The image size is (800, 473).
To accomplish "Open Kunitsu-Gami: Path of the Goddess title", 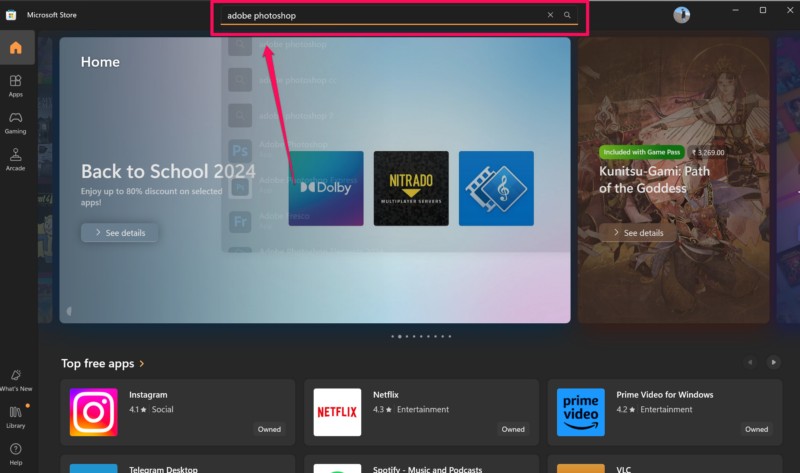I will (x=654, y=180).
